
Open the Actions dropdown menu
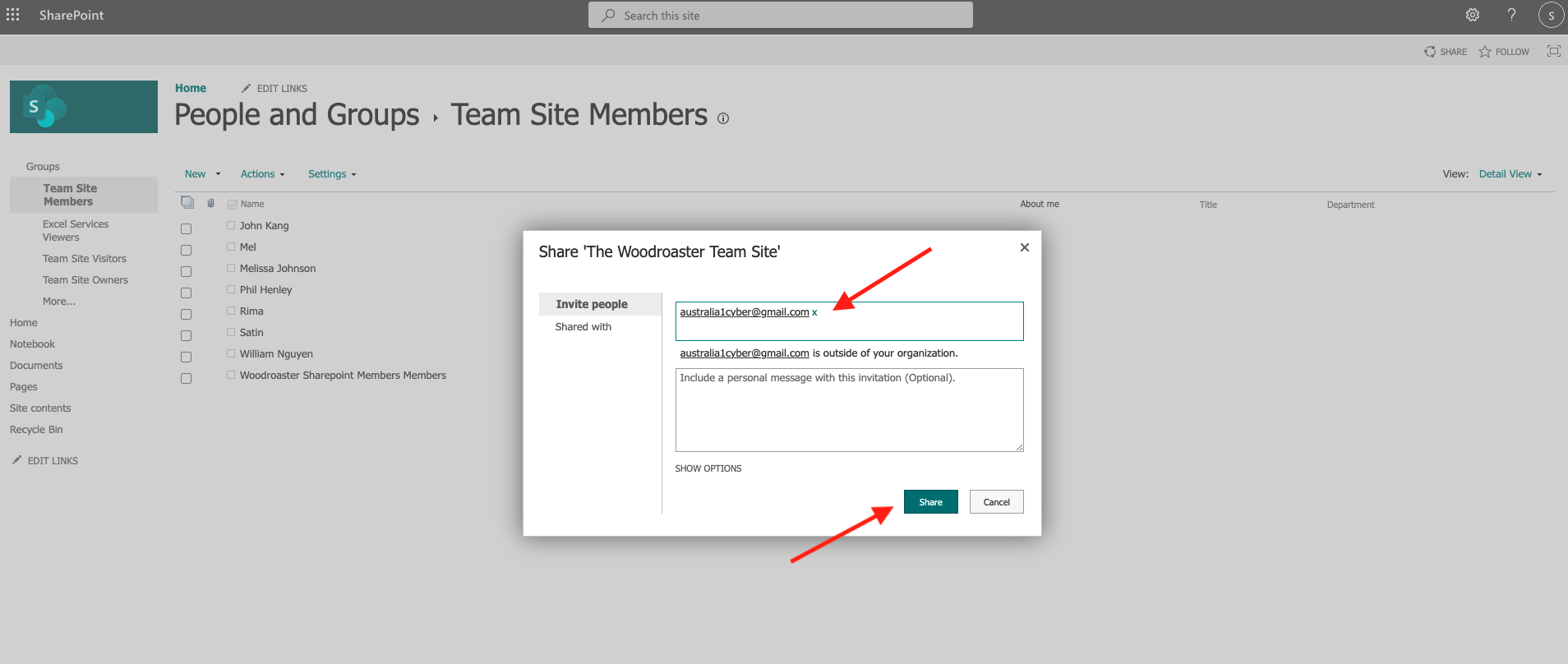(262, 174)
